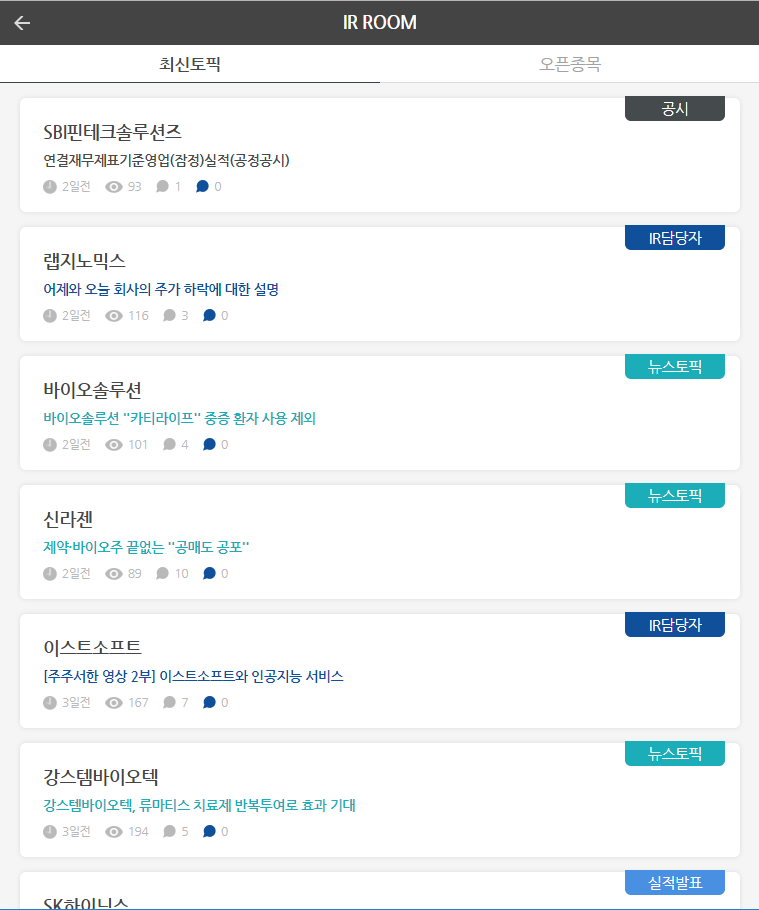Open 바이오솔루션 카티라이프 news headline
The image size is (759, 910).
(x=180, y=419)
